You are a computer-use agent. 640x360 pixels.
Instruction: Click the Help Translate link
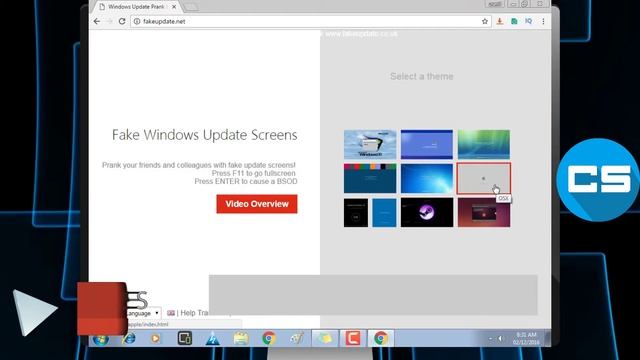pos(195,313)
